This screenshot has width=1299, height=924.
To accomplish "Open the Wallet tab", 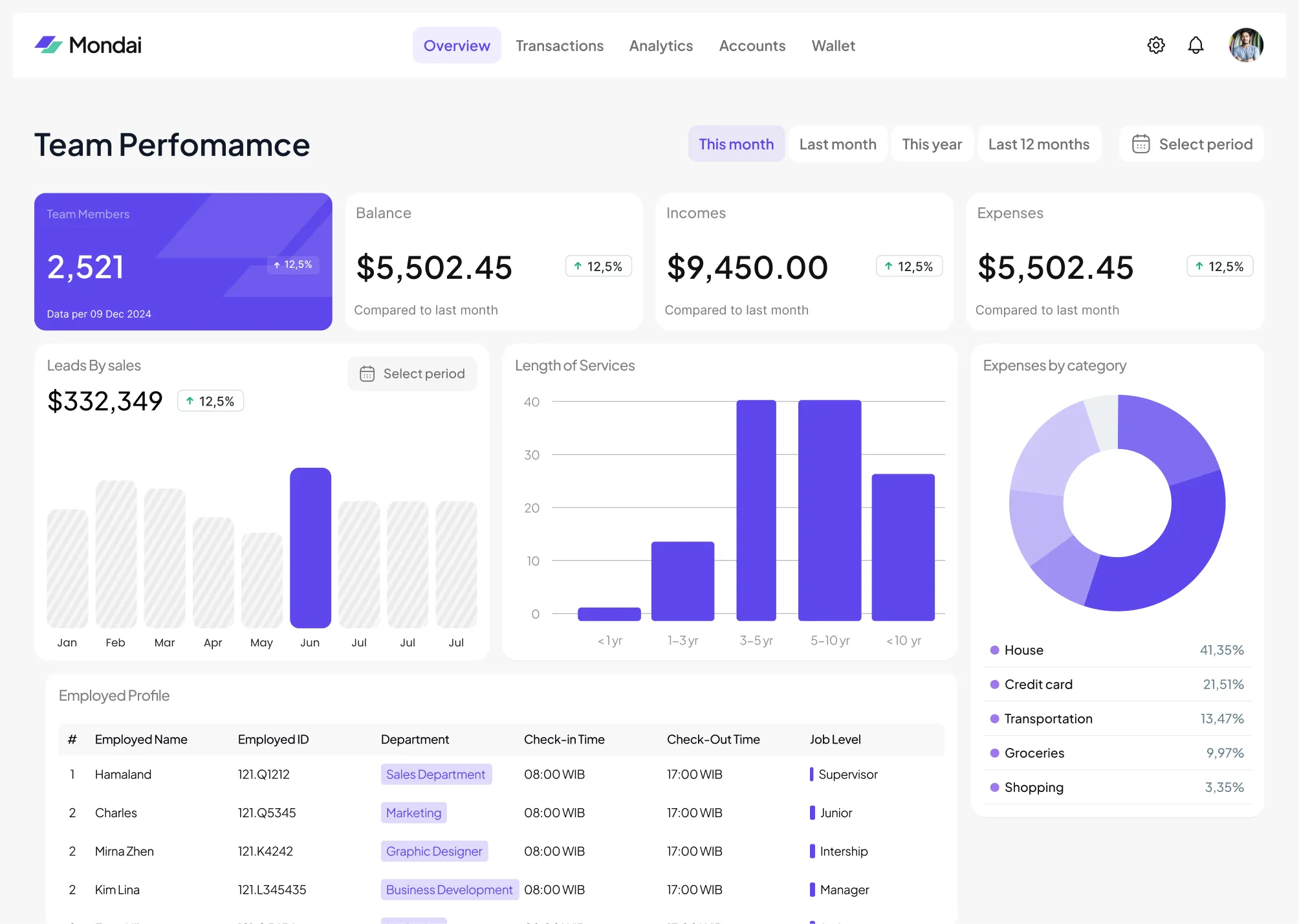I will (833, 46).
